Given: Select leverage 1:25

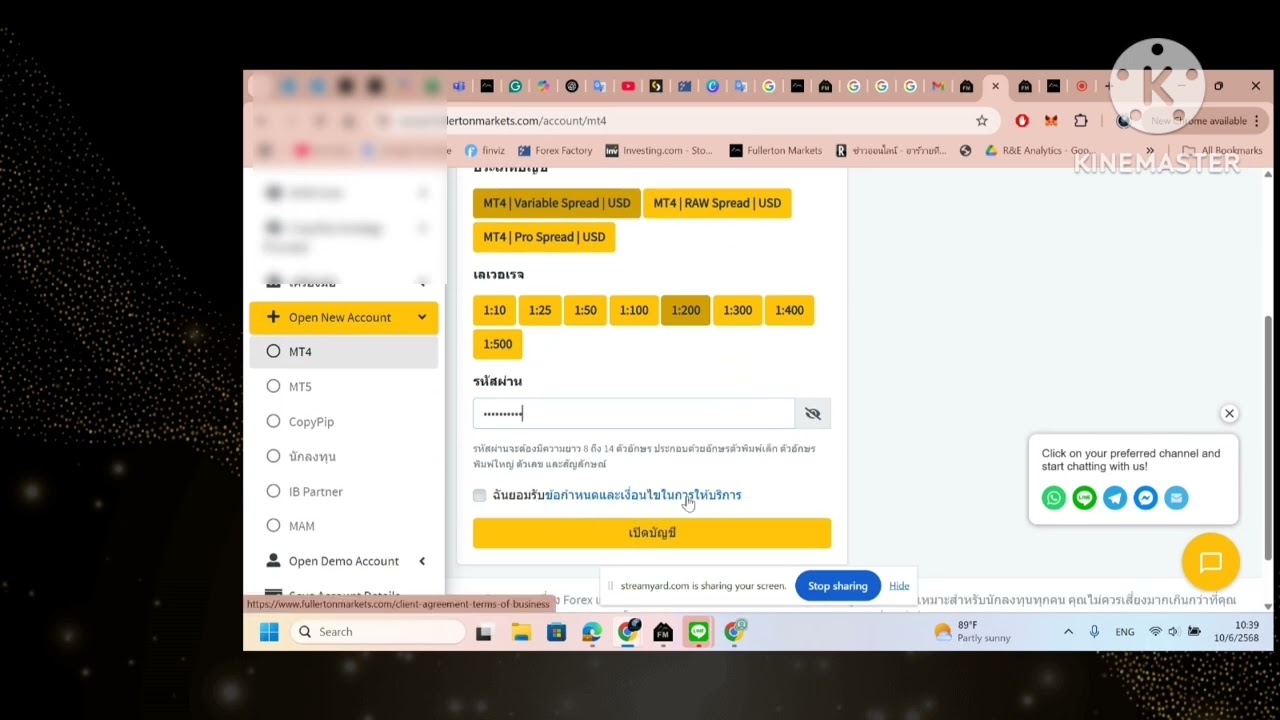Looking at the screenshot, I should tap(540, 310).
